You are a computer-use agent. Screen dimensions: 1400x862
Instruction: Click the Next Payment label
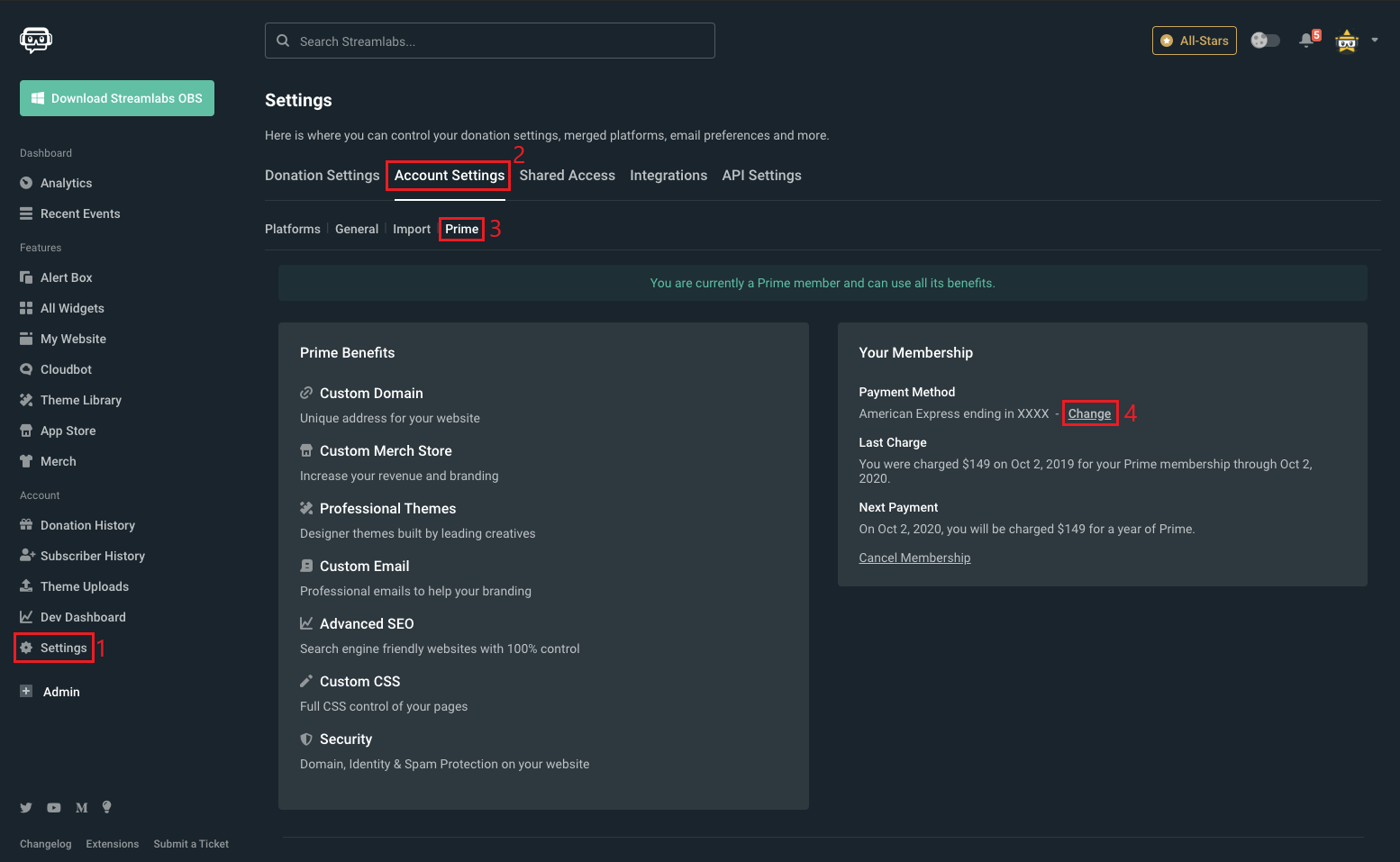pos(898,507)
